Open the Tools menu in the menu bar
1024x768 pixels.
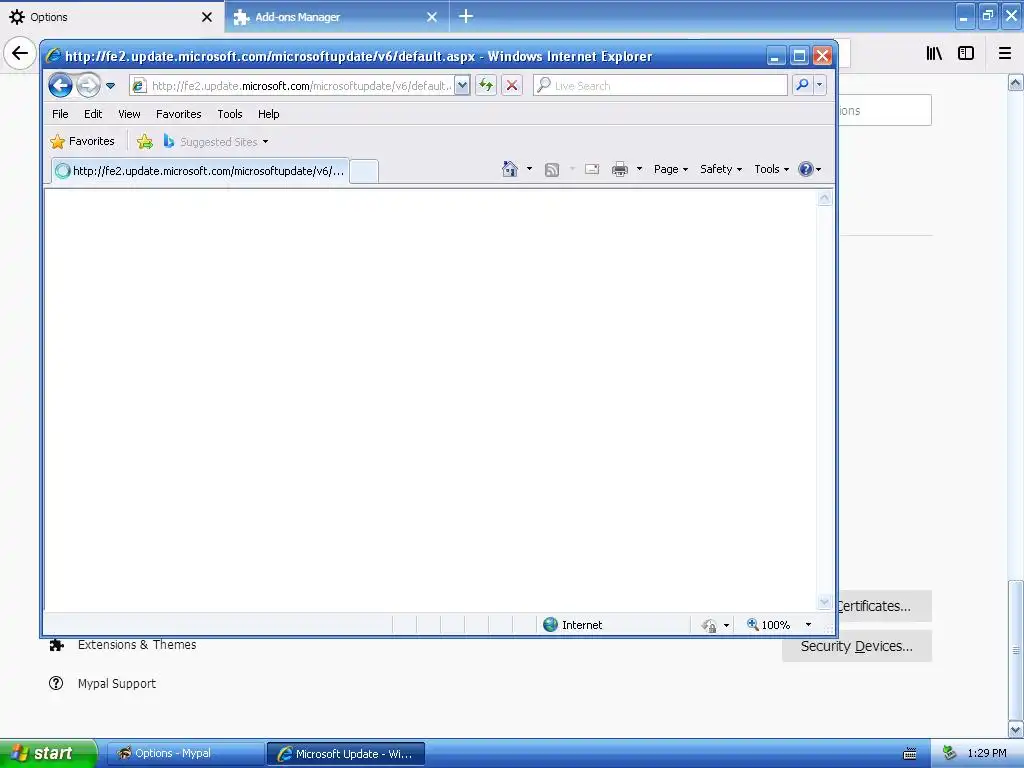[x=230, y=114]
